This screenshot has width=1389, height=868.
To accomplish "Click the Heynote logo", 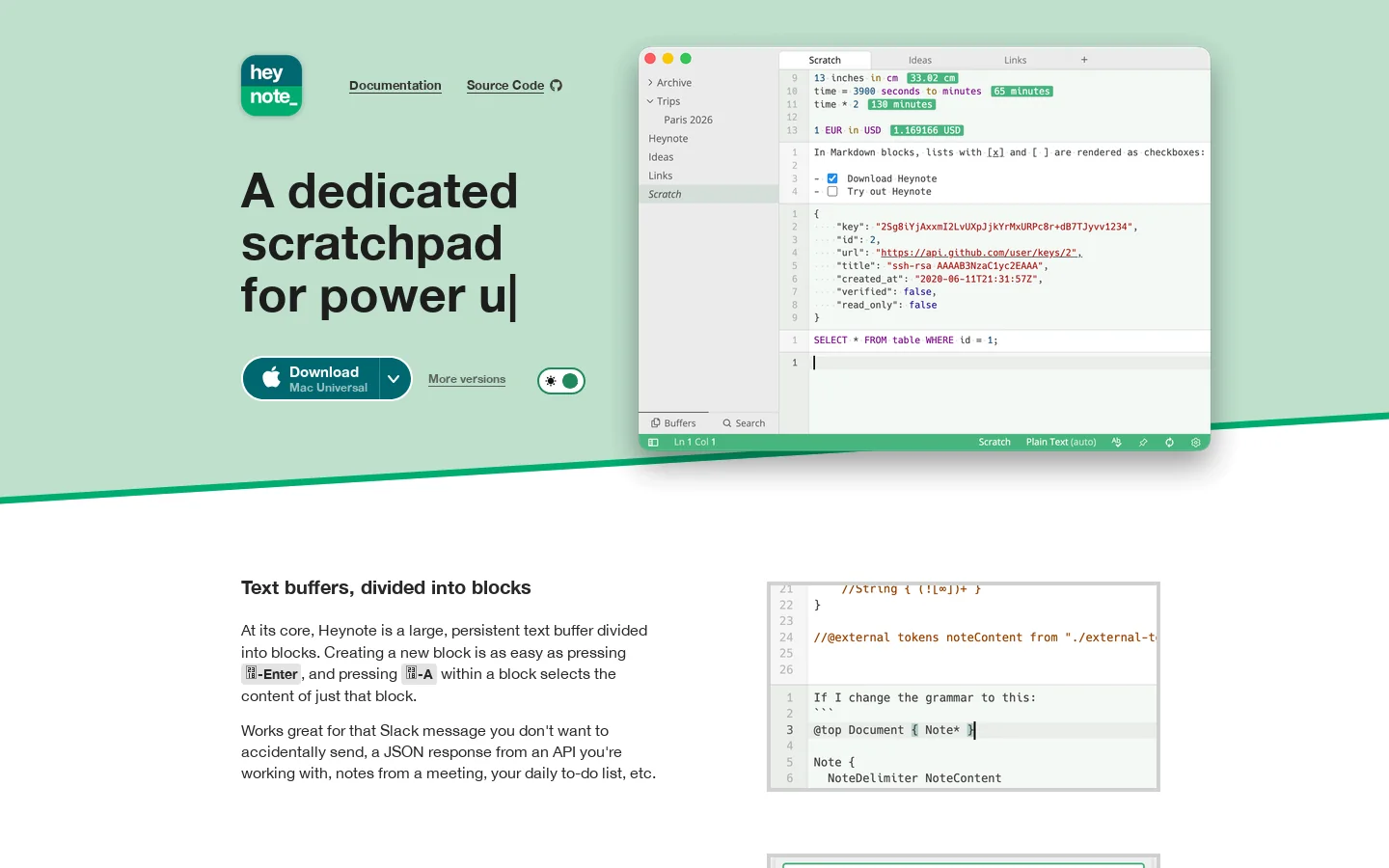I will coord(272,86).
